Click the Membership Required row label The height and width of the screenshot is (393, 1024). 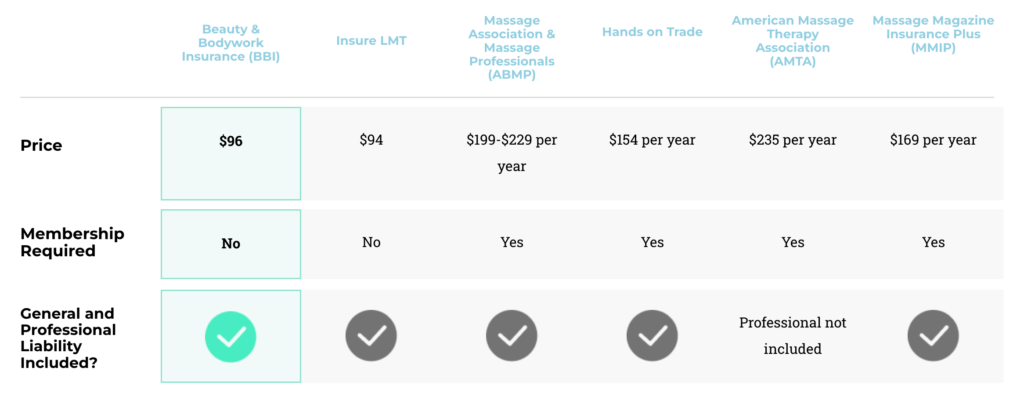72,242
